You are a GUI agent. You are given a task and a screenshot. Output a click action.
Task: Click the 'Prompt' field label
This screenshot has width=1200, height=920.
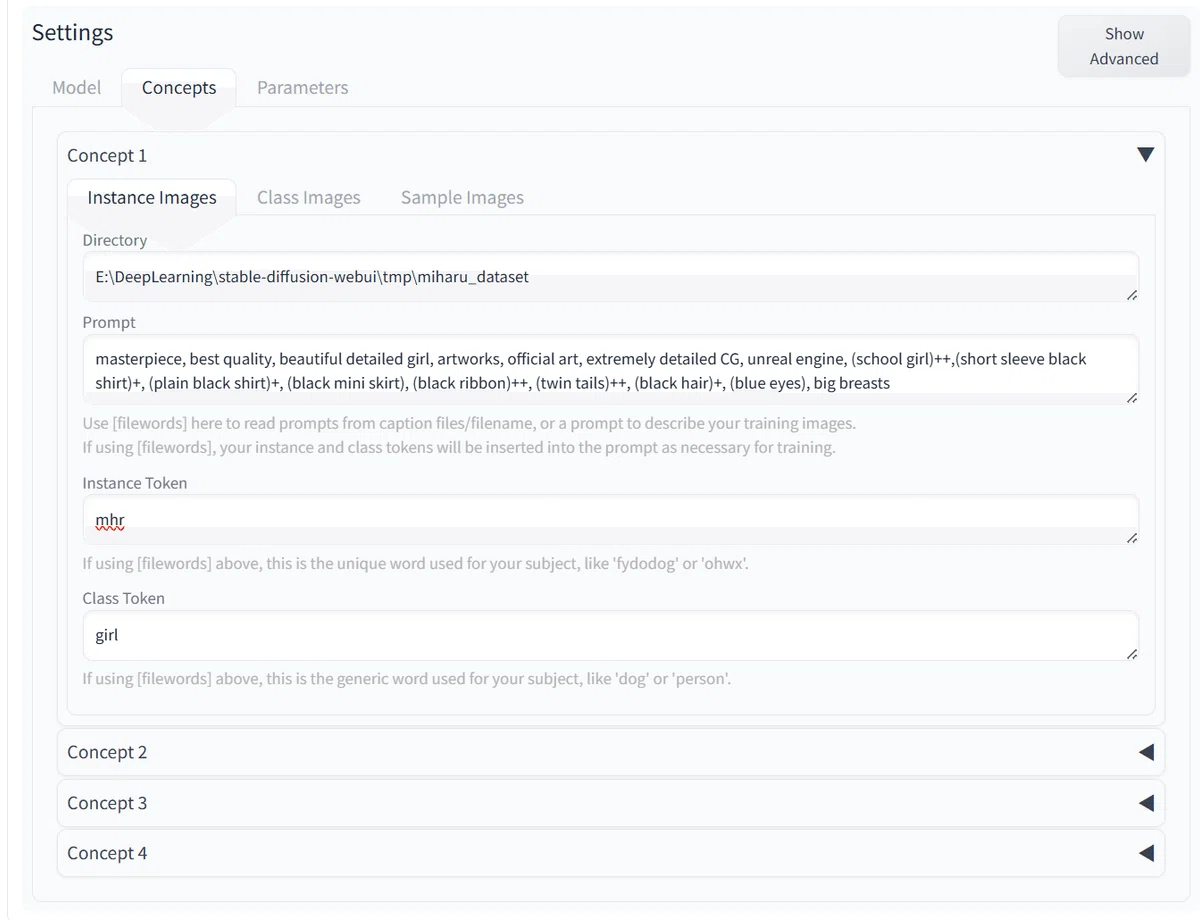click(109, 323)
